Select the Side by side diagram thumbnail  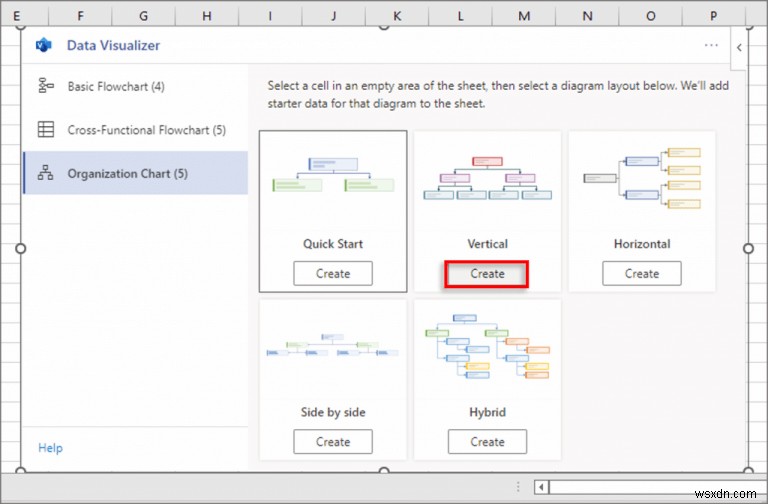tap(333, 345)
